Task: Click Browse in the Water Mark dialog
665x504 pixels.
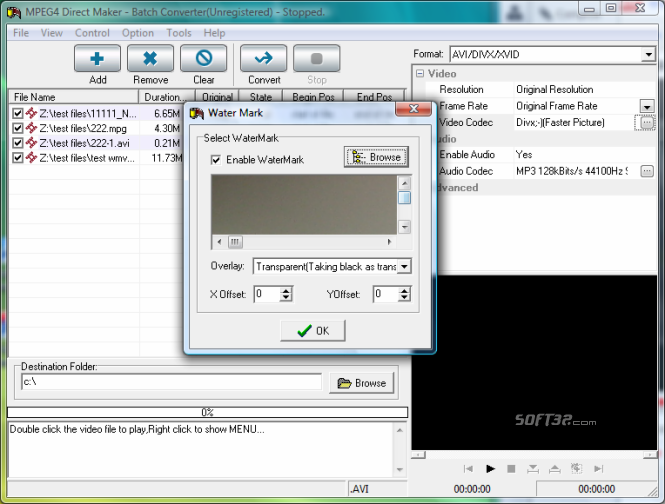Action: pyautogui.click(x=376, y=157)
